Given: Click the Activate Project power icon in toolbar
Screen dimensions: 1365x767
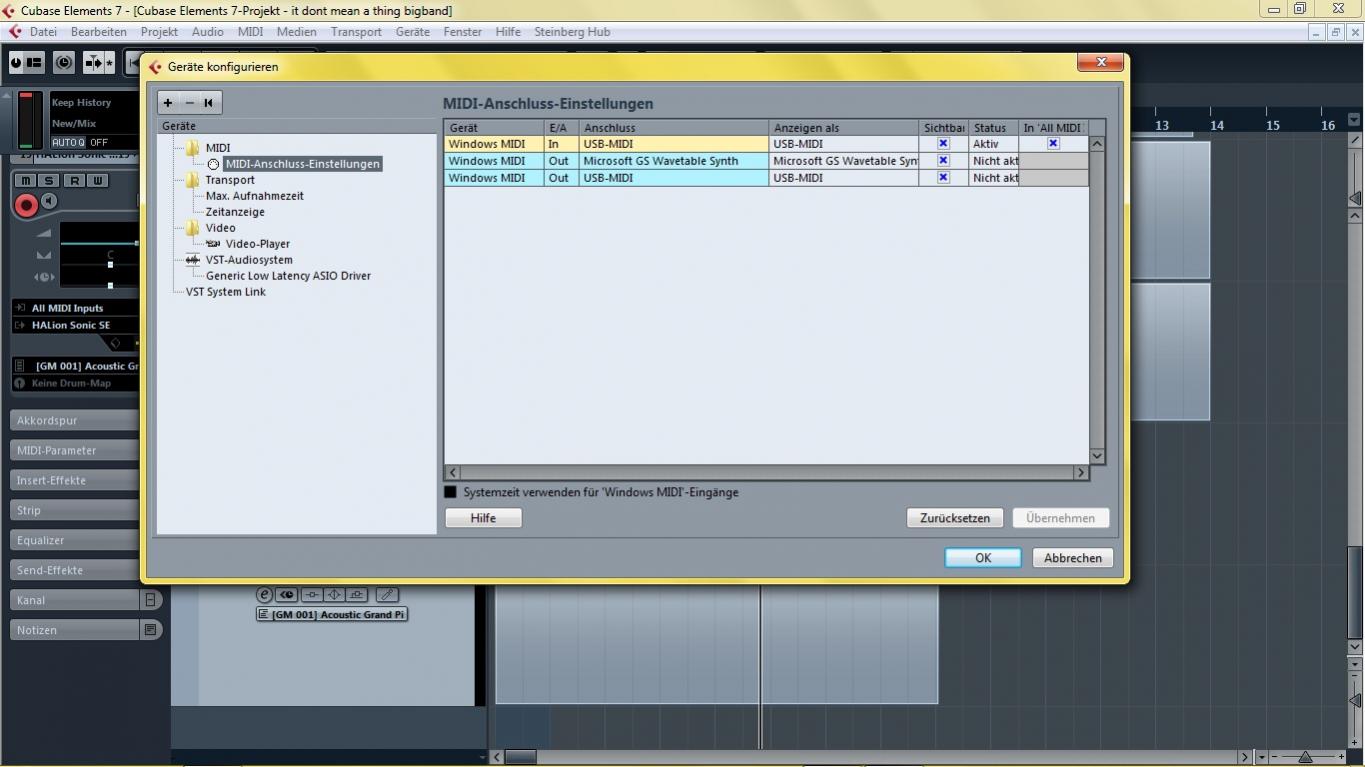Looking at the screenshot, I should (x=15, y=63).
